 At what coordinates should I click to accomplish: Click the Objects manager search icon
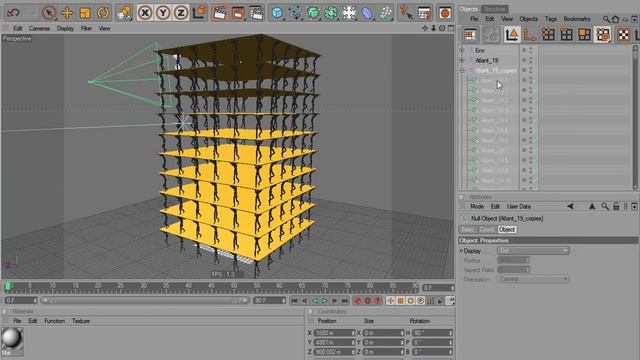point(607,19)
